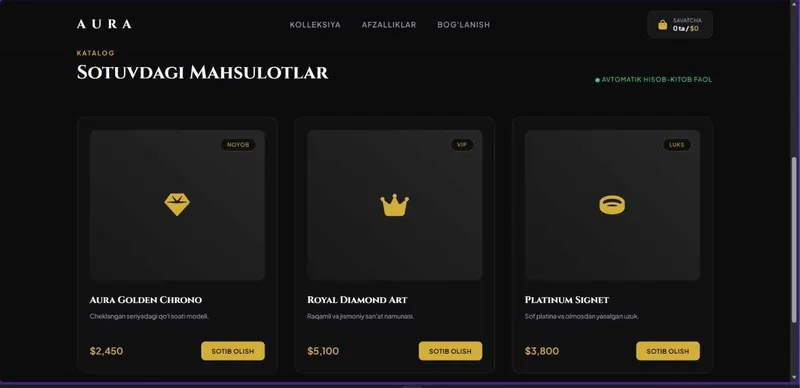Select the Platinum Signet product title
The image size is (800, 388).
(x=566, y=300)
